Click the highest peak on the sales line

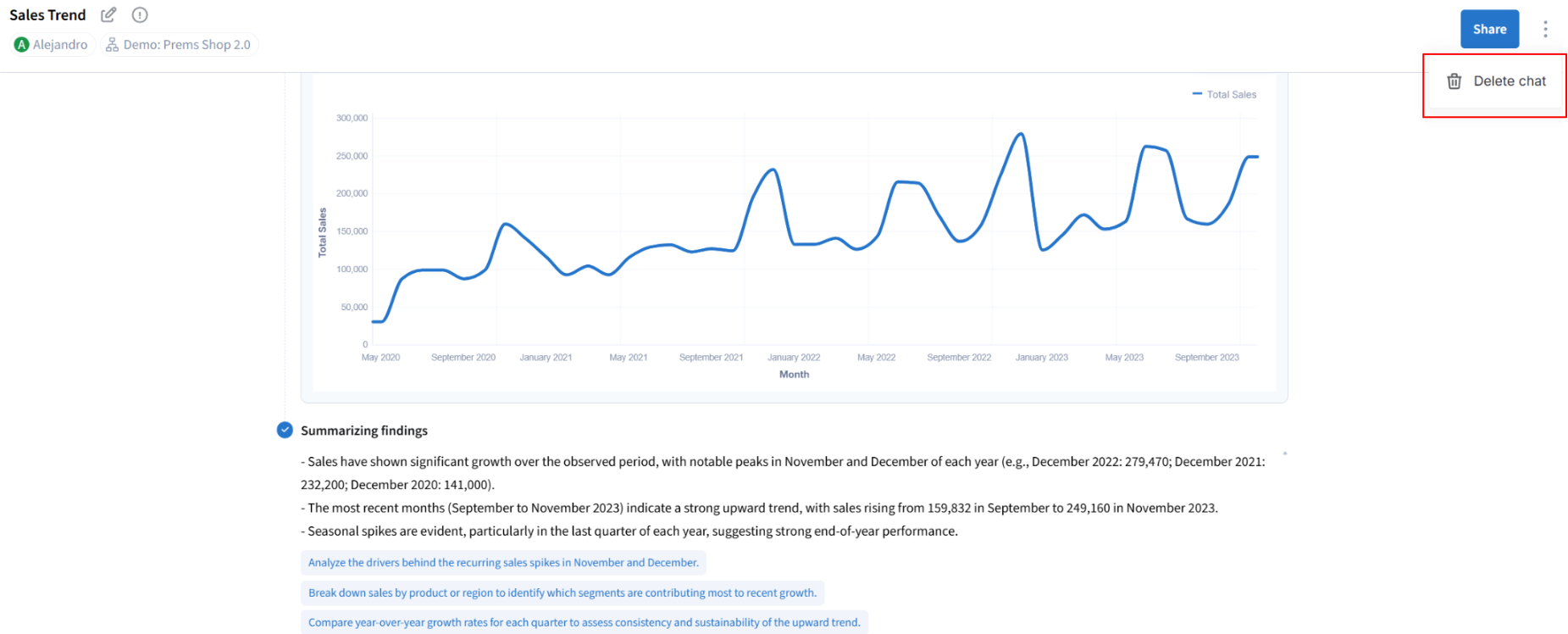[1021, 134]
